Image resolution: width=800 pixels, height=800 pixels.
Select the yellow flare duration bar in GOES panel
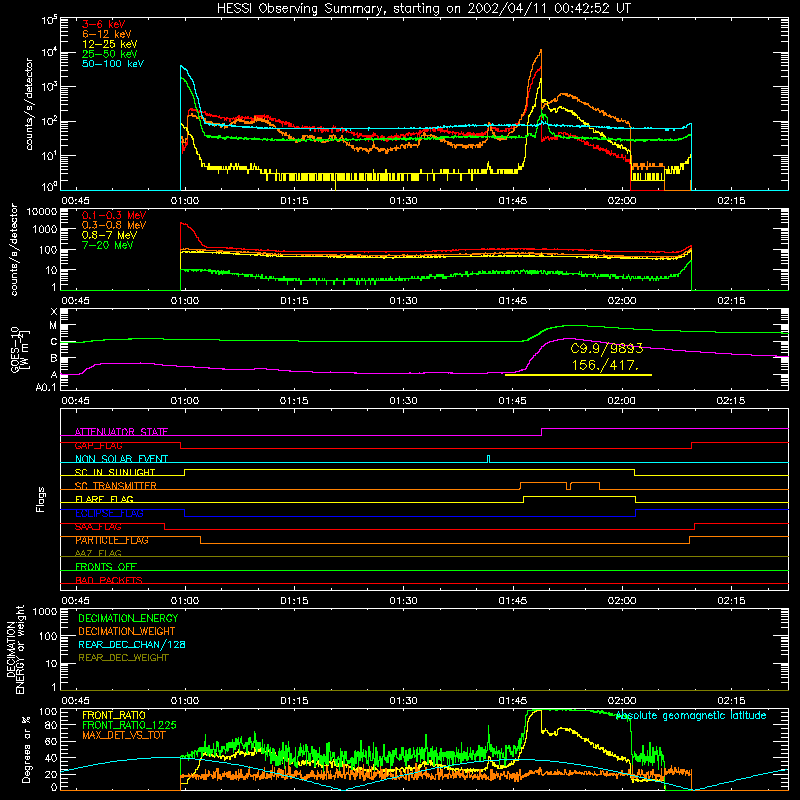click(578, 375)
